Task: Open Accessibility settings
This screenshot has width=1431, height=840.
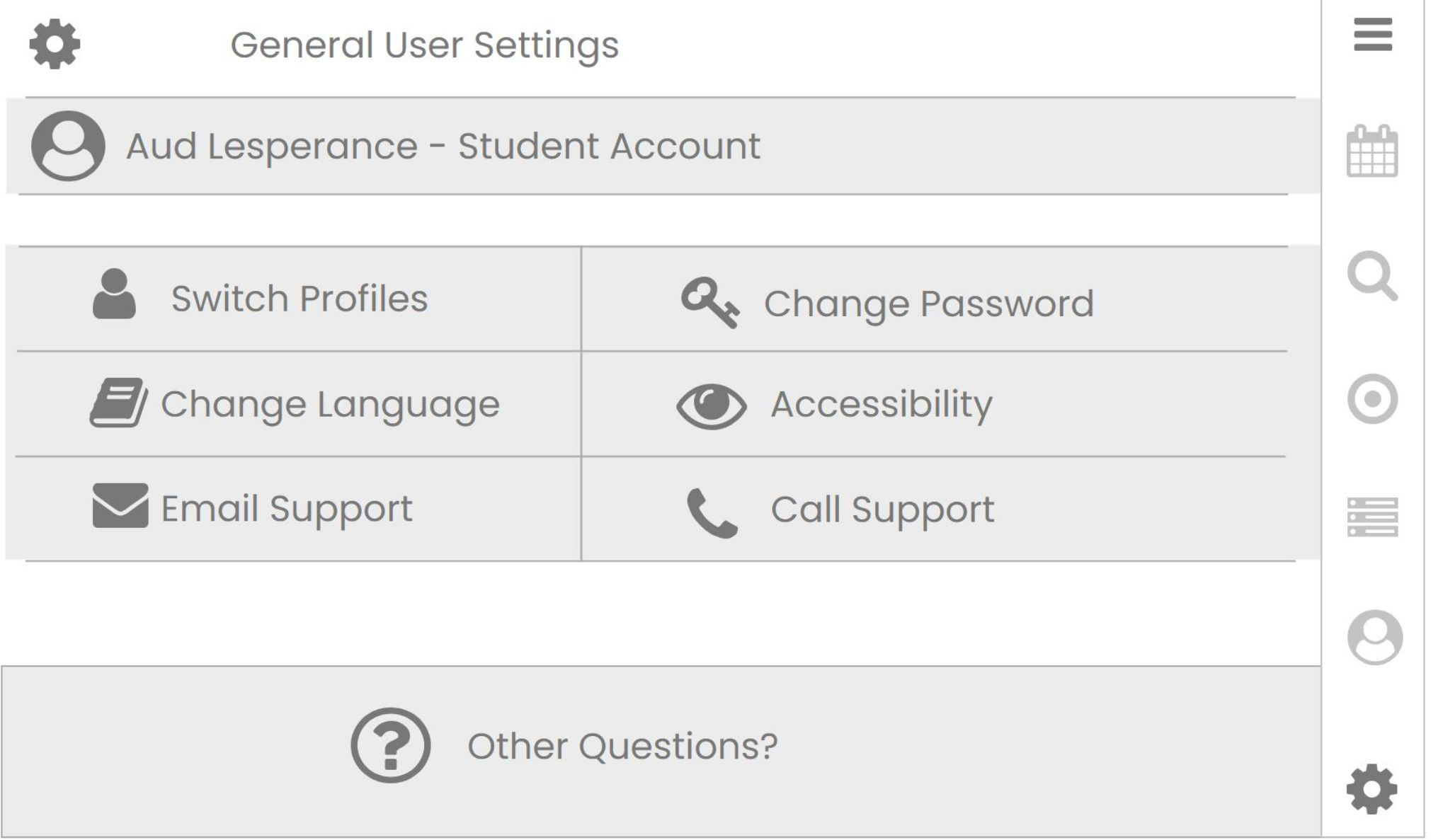Action: (934, 404)
